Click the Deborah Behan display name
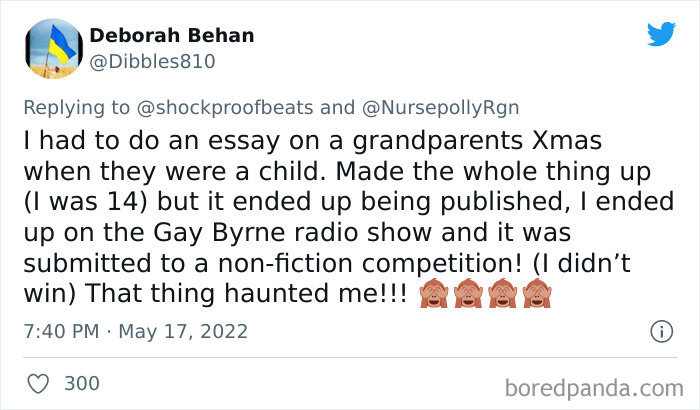This screenshot has width=700, height=410. click(172, 36)
